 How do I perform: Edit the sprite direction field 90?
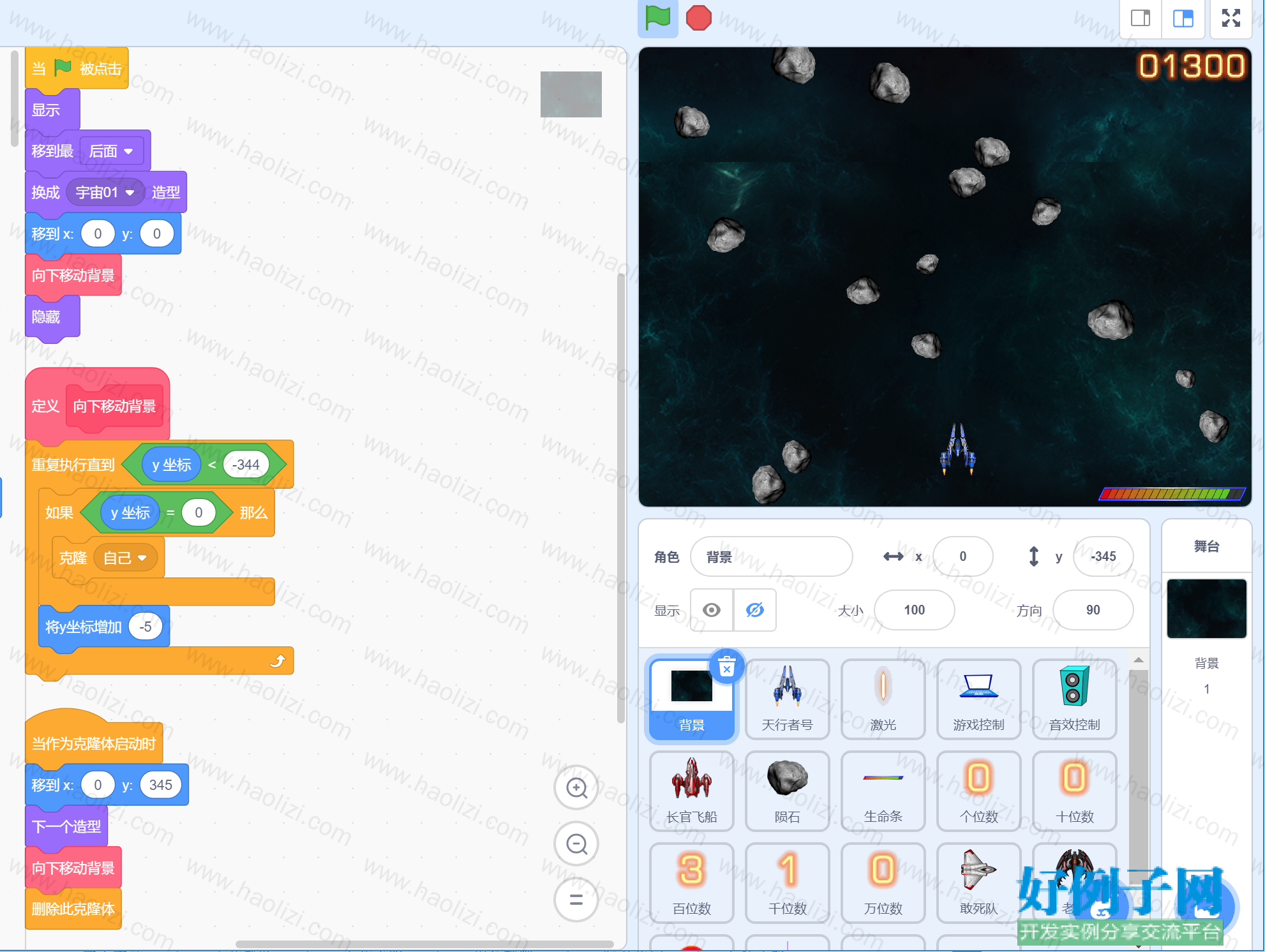(x=1093, y=610)
